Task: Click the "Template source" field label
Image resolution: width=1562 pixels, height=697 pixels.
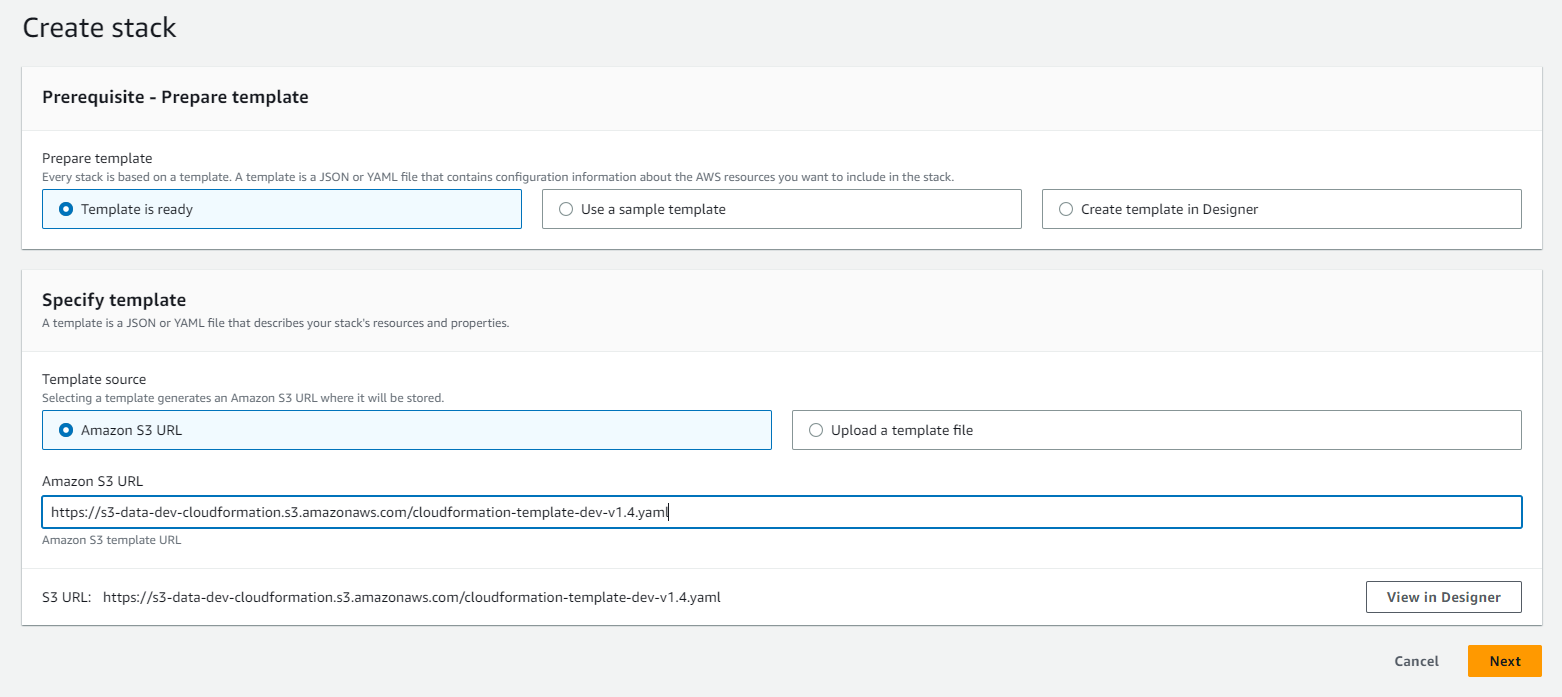Action: click(x=94, y=379)
